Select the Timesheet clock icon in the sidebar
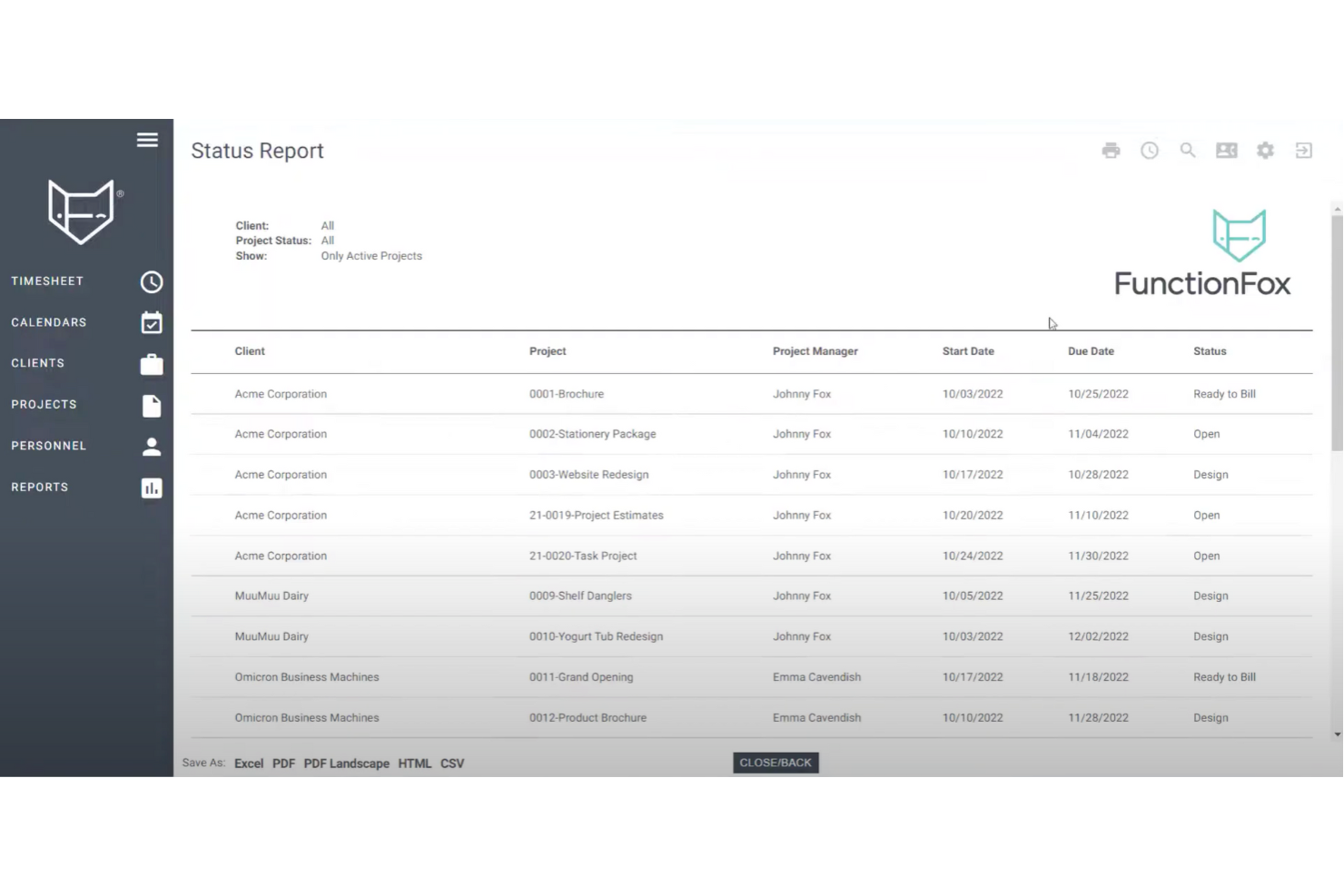 (151, 281)
